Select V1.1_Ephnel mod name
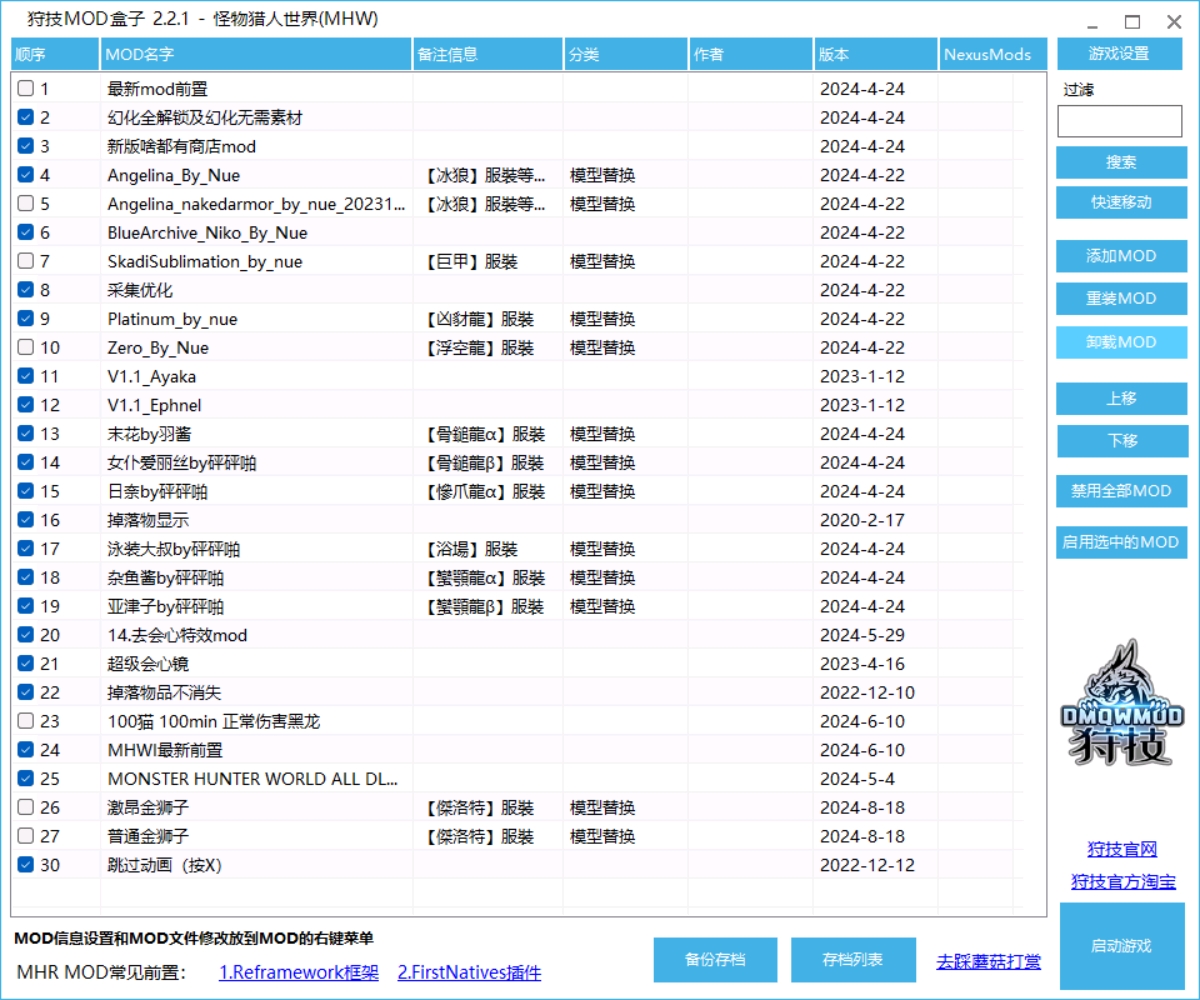 [154, 406]
